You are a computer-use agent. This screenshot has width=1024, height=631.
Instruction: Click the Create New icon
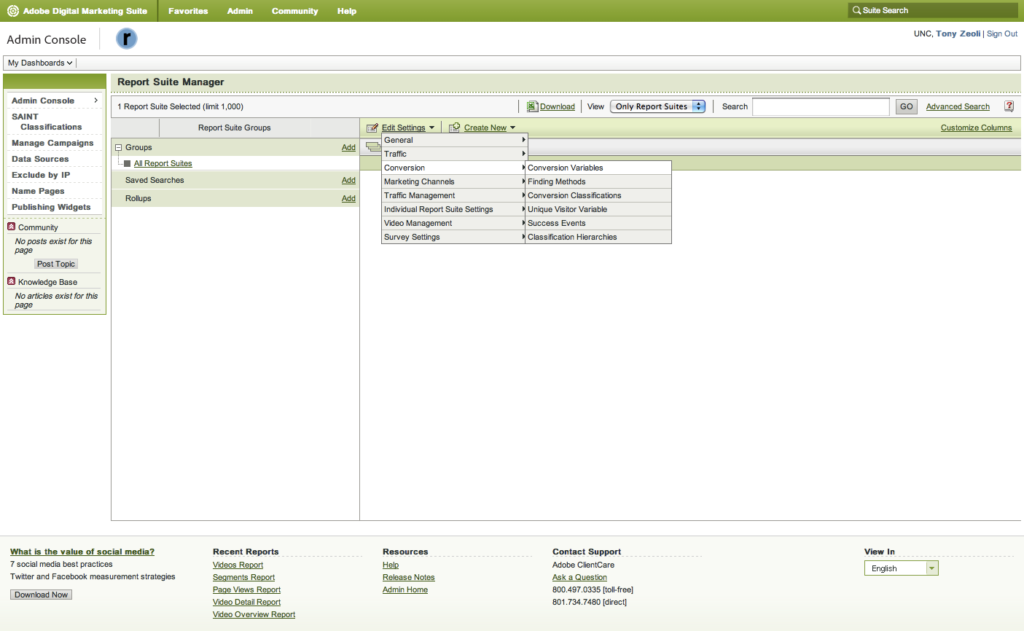(455, 127)
